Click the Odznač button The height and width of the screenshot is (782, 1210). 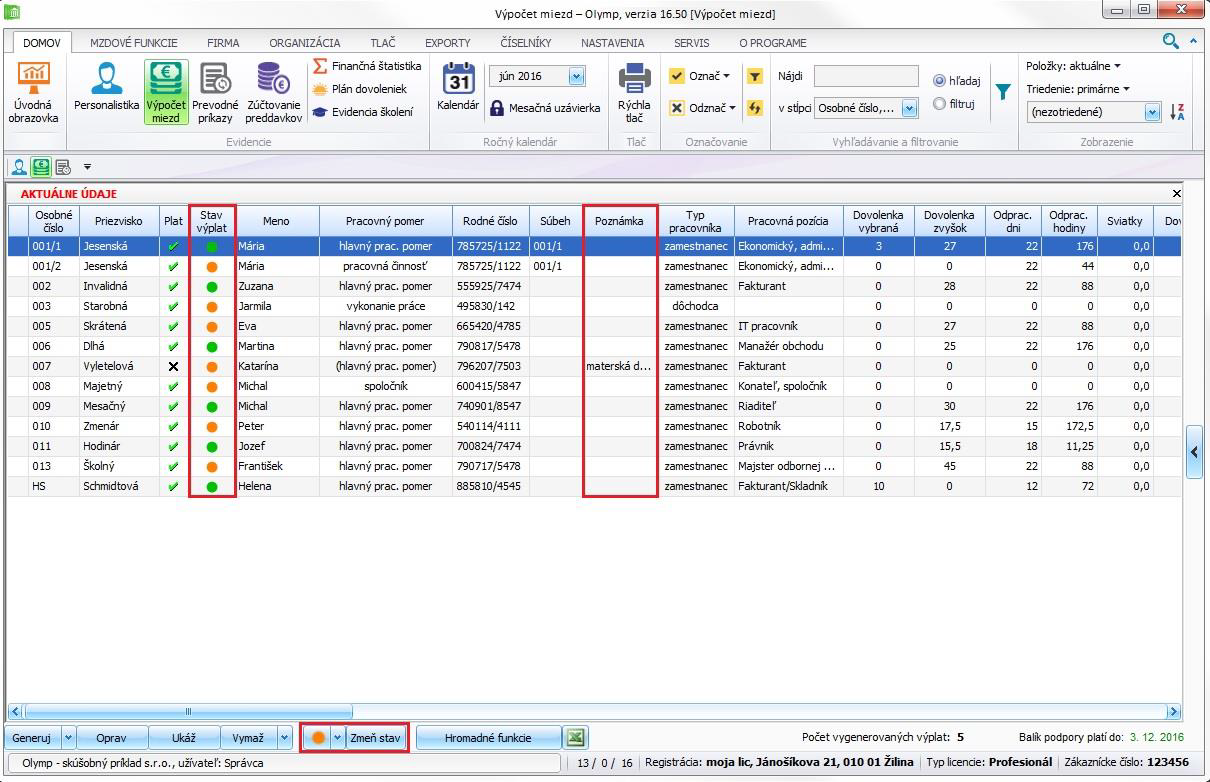(x=703, y=108)
